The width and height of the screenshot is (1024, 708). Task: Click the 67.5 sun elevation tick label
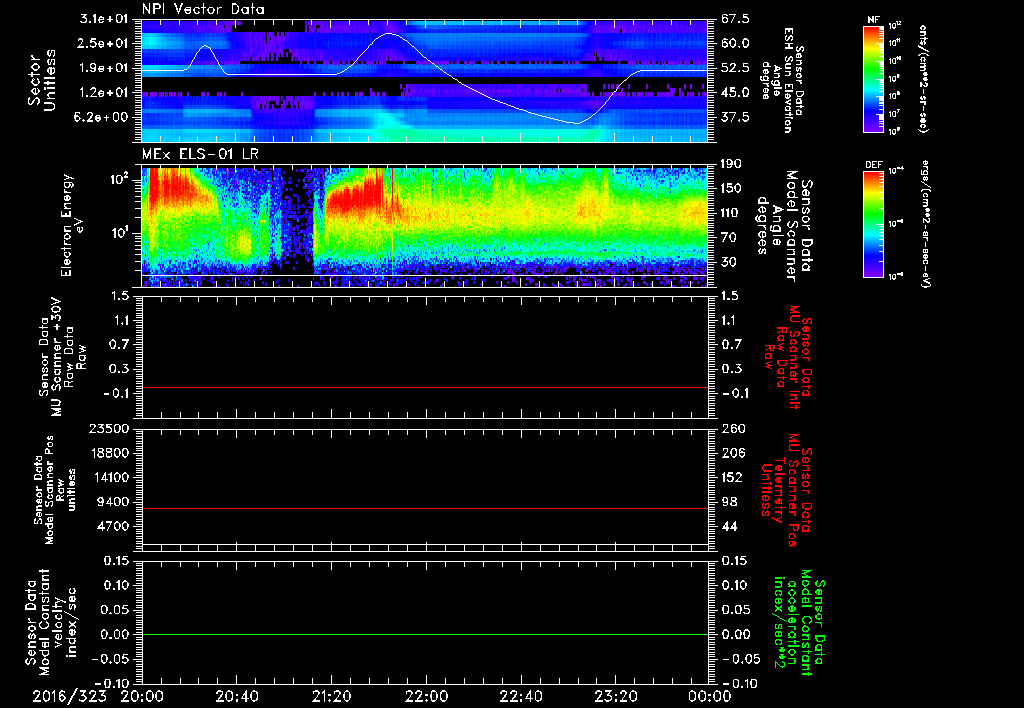[735, 19]
